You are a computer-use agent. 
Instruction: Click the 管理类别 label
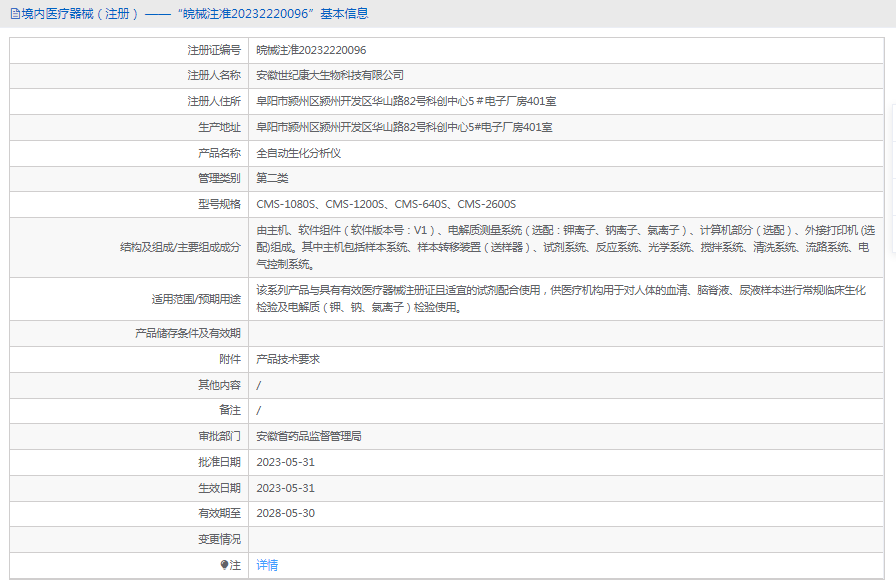click(x=219, y=178)
